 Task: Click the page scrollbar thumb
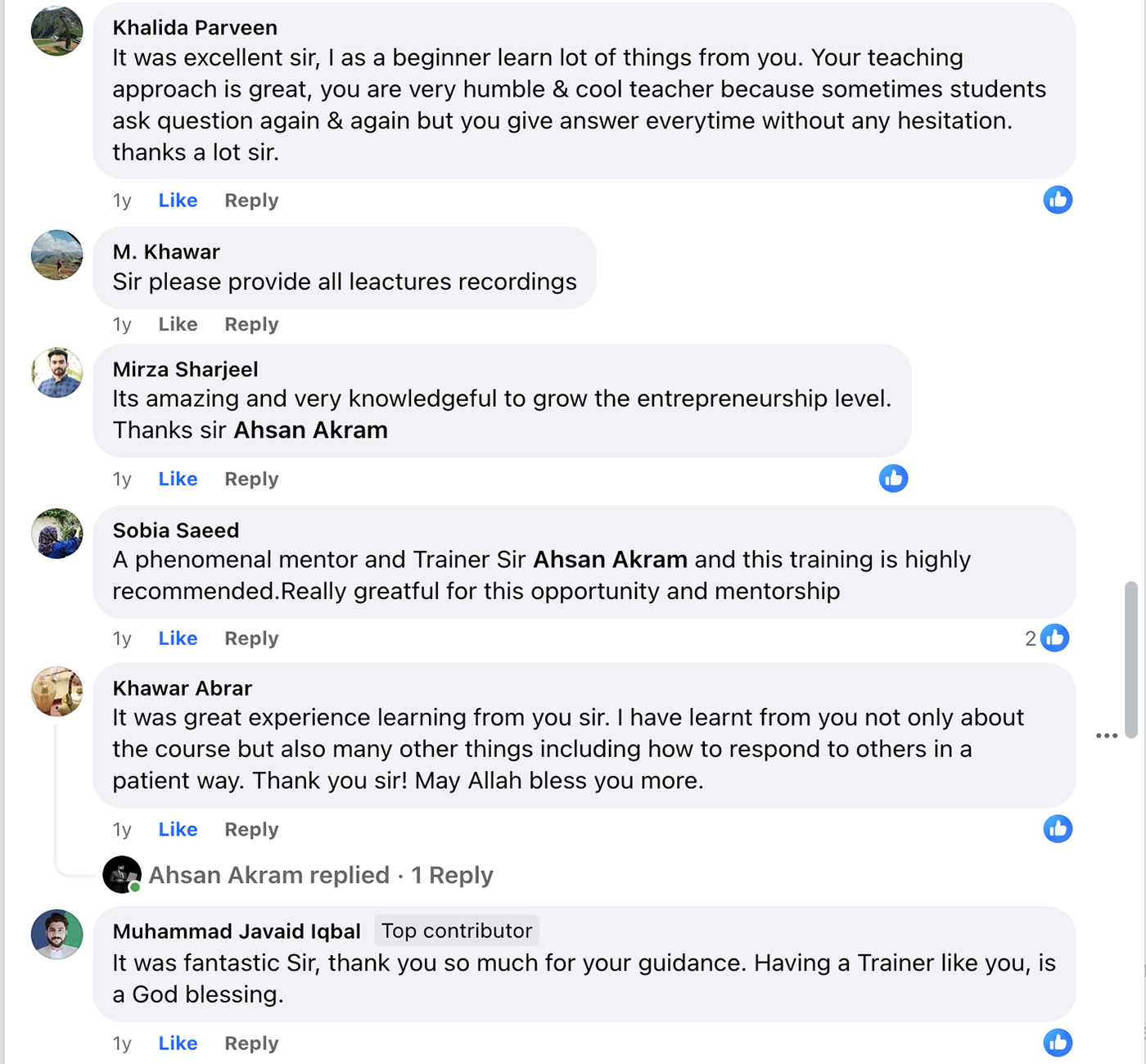click(x=1130, y=659)
